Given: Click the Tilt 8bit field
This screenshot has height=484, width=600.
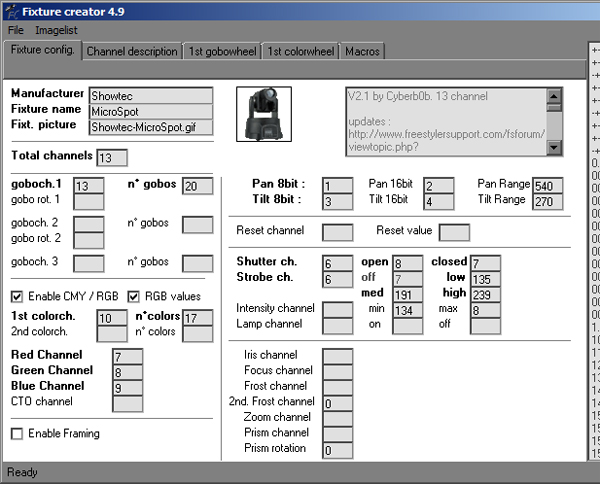Looking at the screenshot, I should tap(338, 202).
